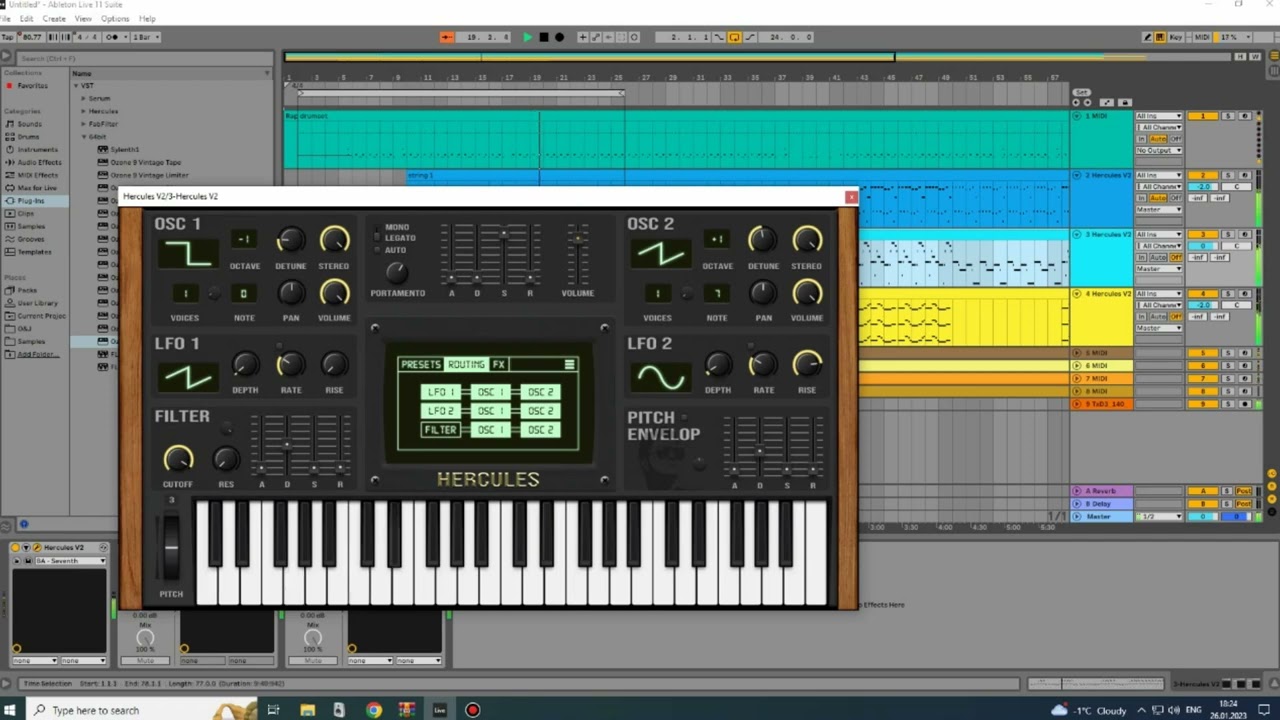Viewport: 1280px width, 720px height.
Task: Click the Arrangement Record button
Action: click(x=559, y=37)
